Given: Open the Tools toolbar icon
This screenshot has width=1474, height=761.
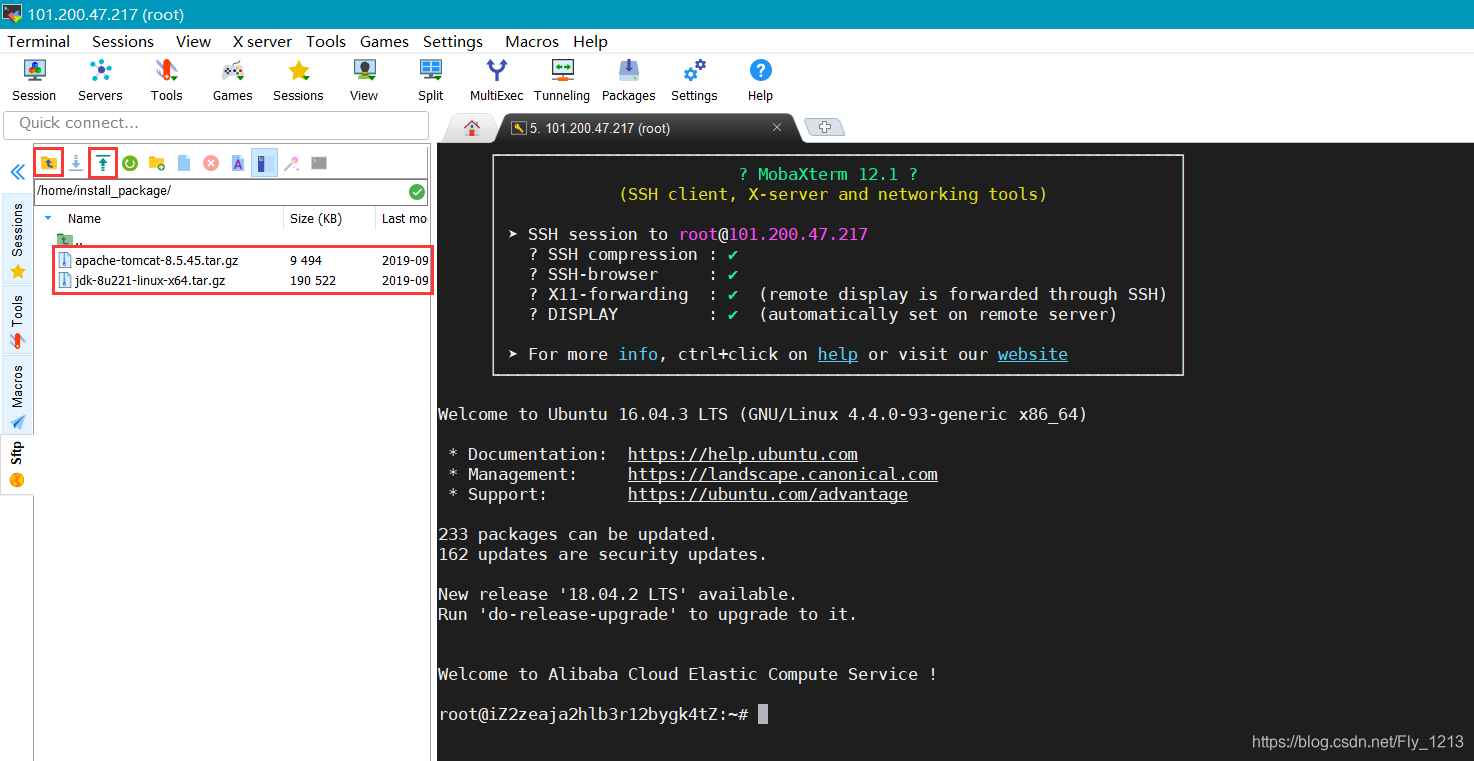Looking at the screenshot, I should (x=166, y=80).
